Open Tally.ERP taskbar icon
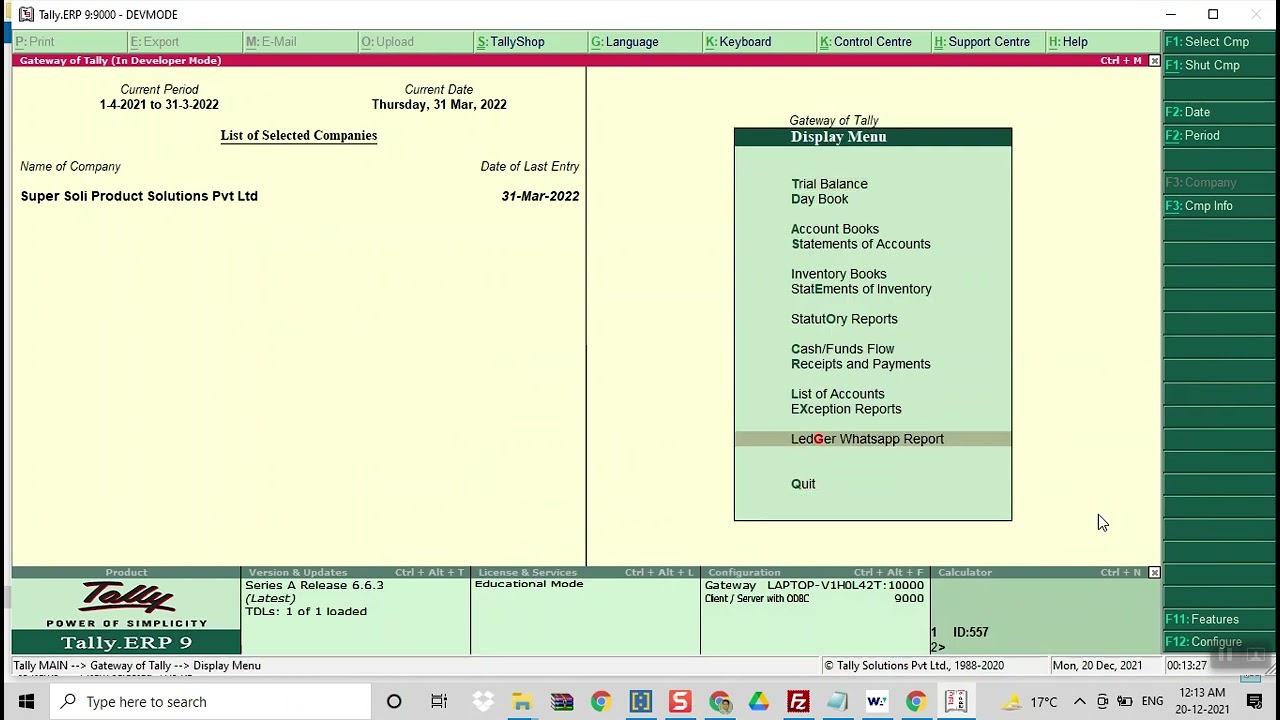 956,702
